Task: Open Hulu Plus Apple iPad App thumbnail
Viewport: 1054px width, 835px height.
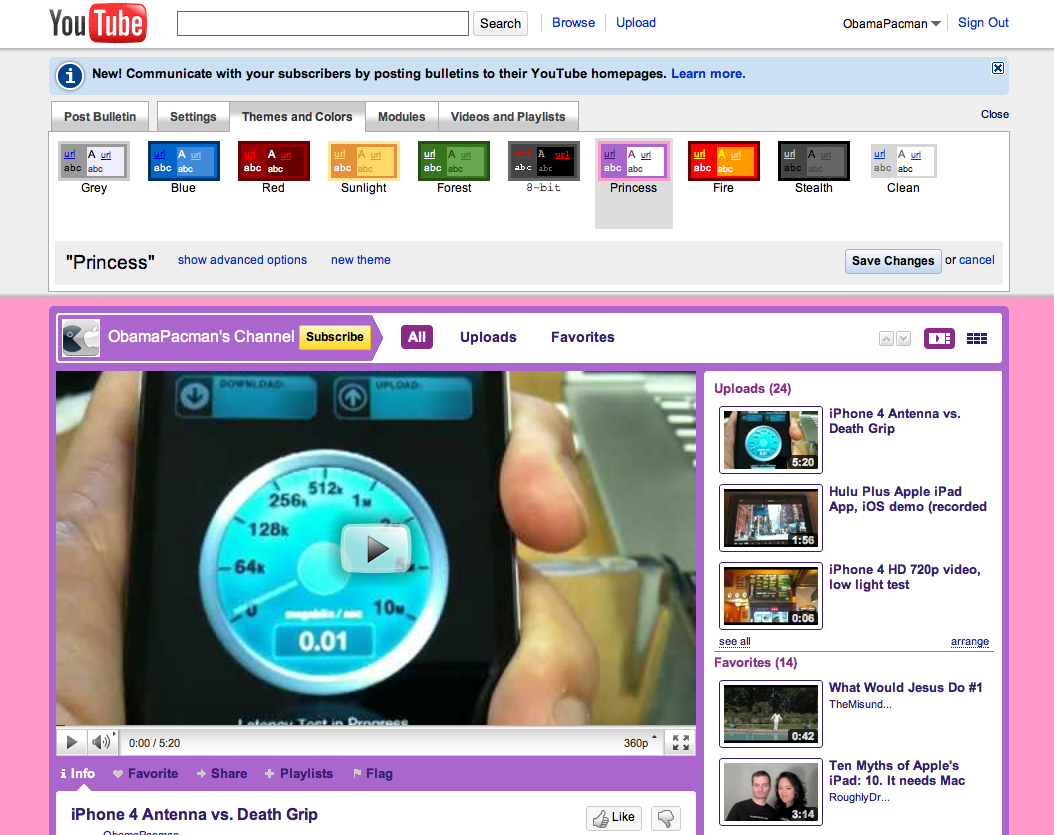Action: pyautogui.click(x=771, y=518)
